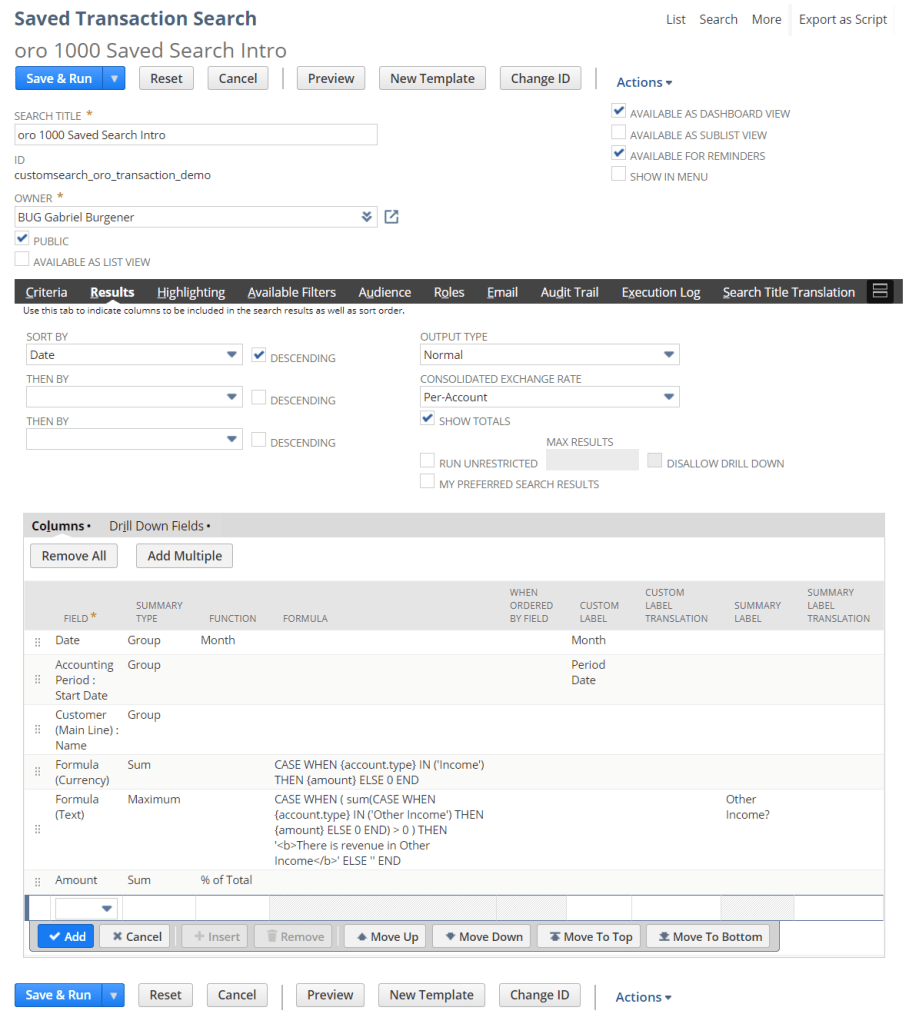Check Disallow Drill Down option
Viewport: 909px width, 1024px height.
point(654,461)
